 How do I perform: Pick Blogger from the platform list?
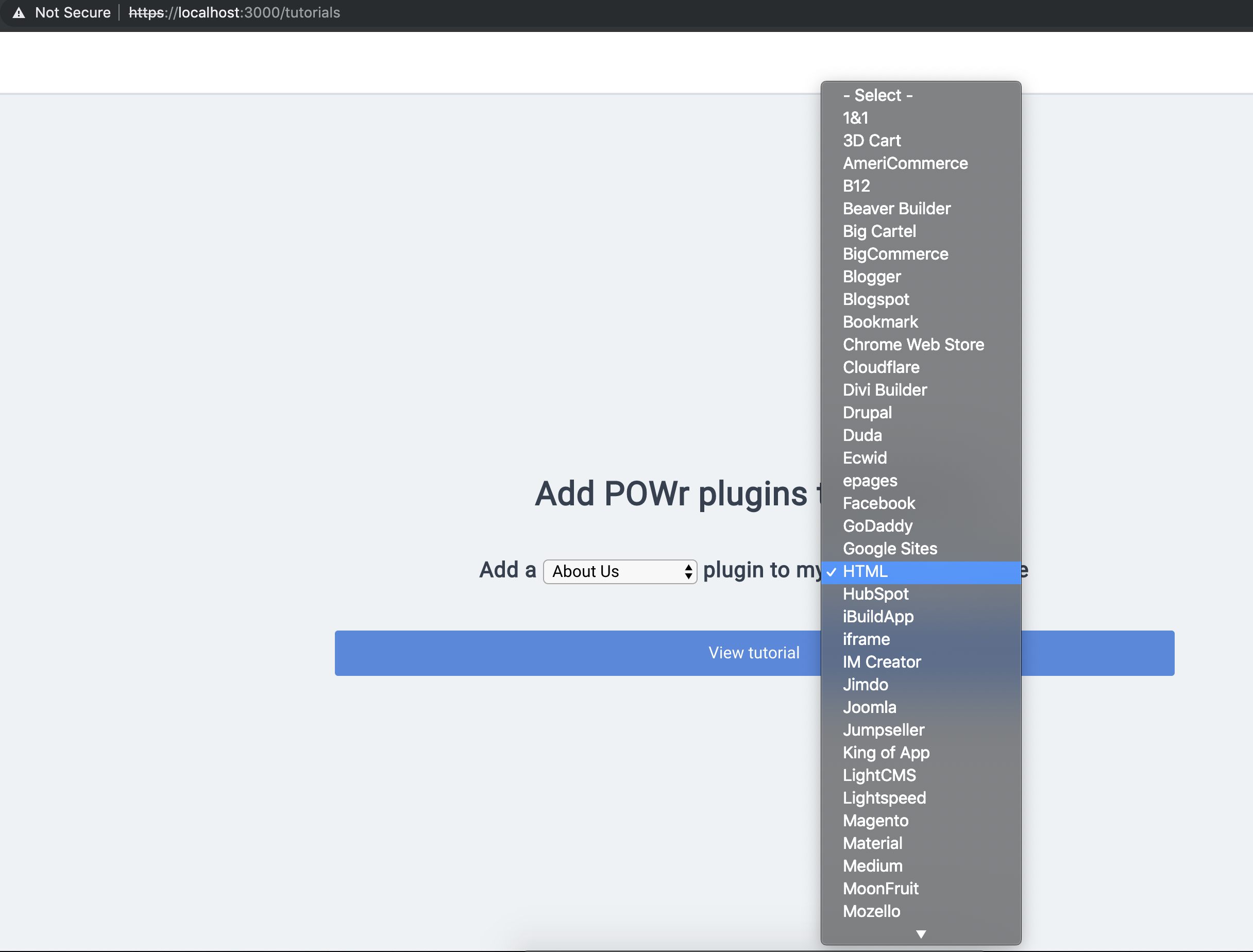(x=872, y=277)
